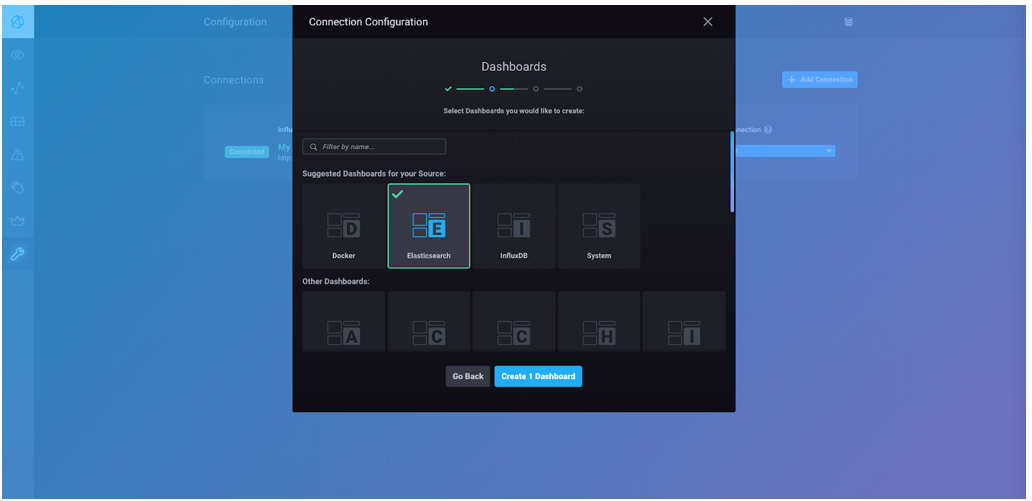Click the fourth step circle indicator

(x=579, y=89)
